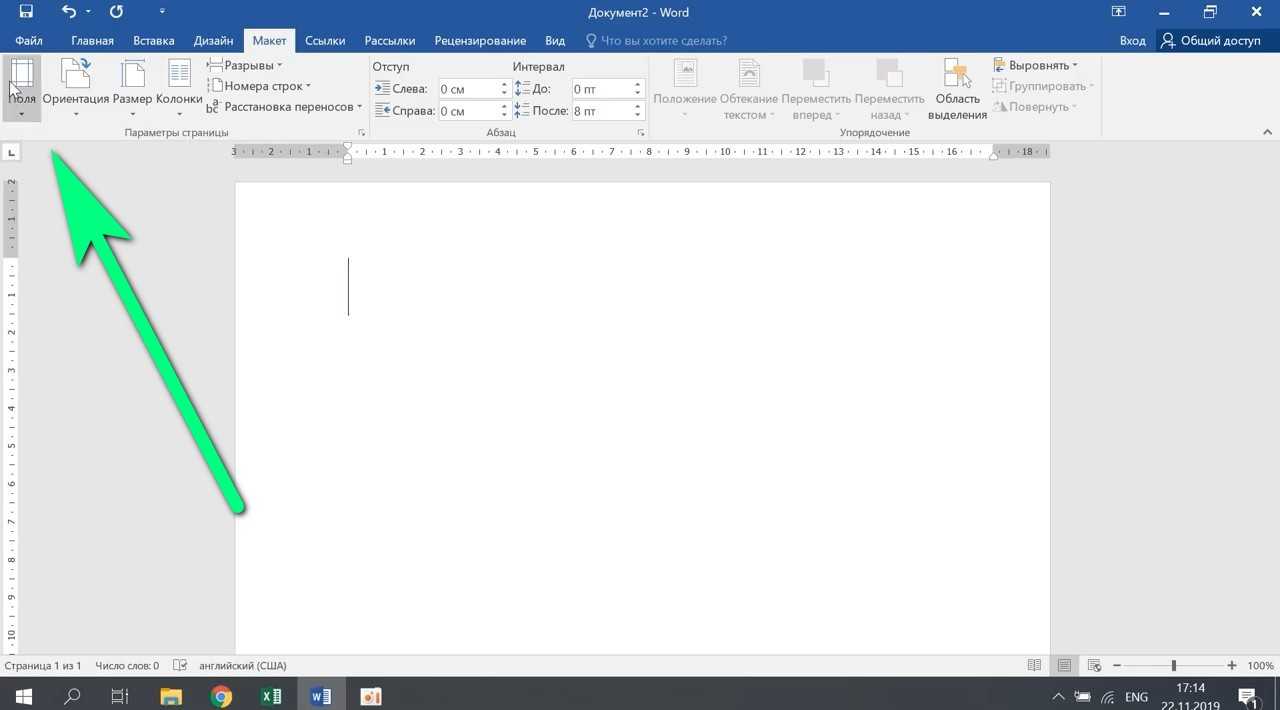This screenshot has width=1280, height=710.
Task: Open Расстановка переносов hyphenation dropdown
Action: pos(285,107)
